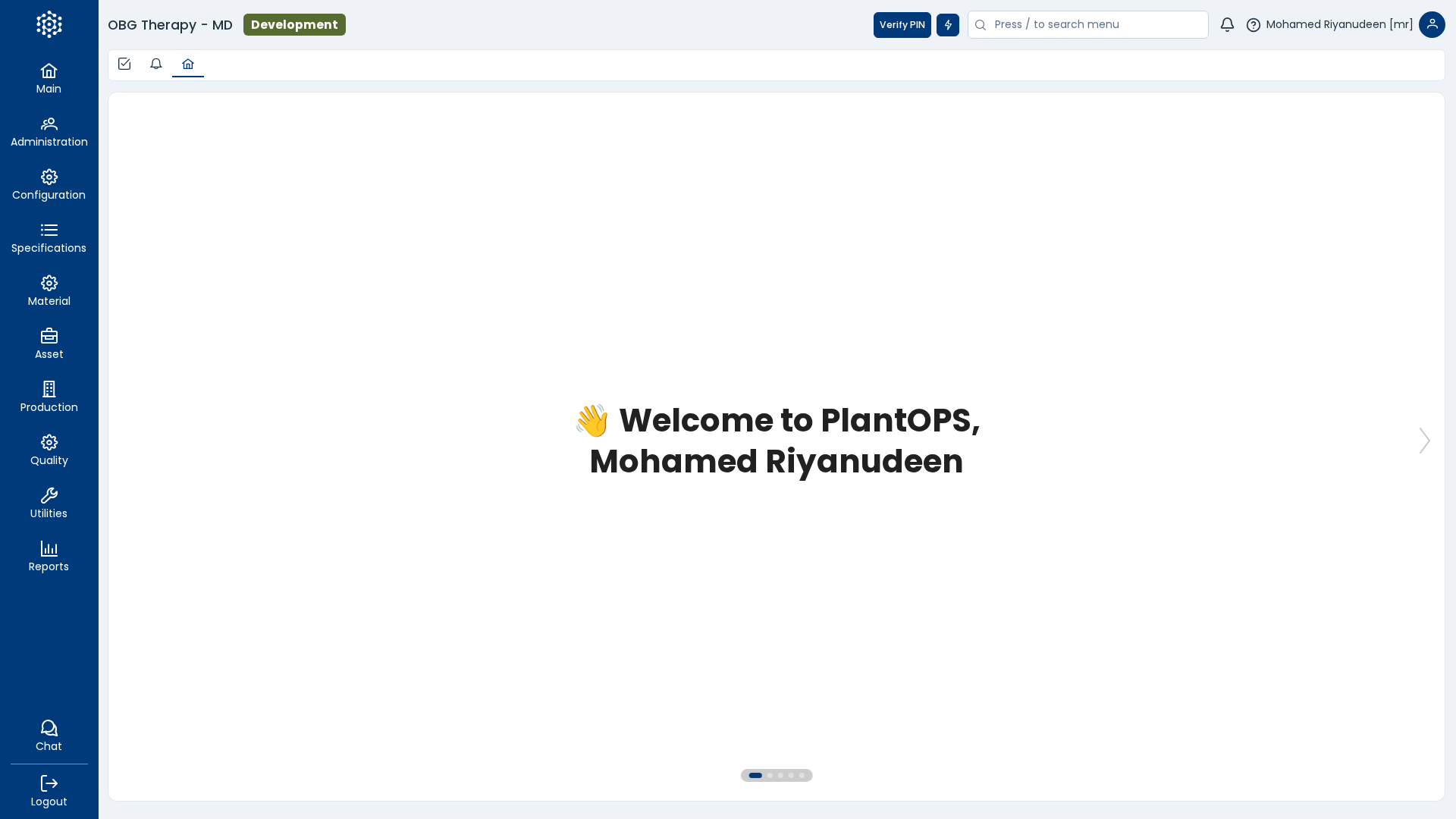The image size is (1456, 819).
Task: Open the Specifications list menu
Action: pos(49,238)
